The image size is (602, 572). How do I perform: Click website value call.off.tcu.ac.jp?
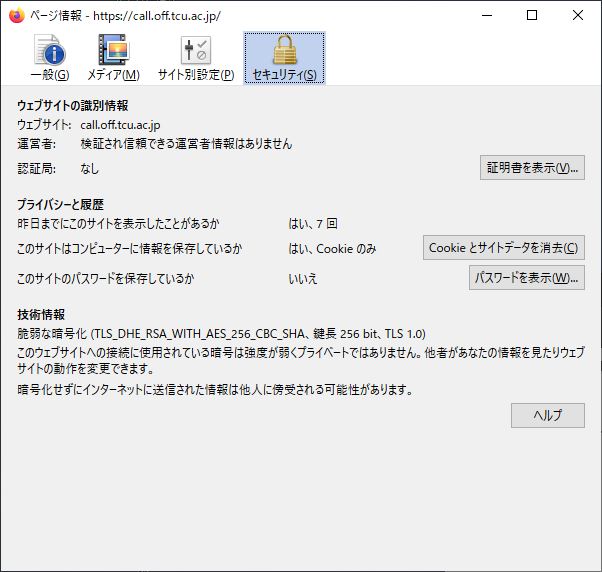(120, 125)
